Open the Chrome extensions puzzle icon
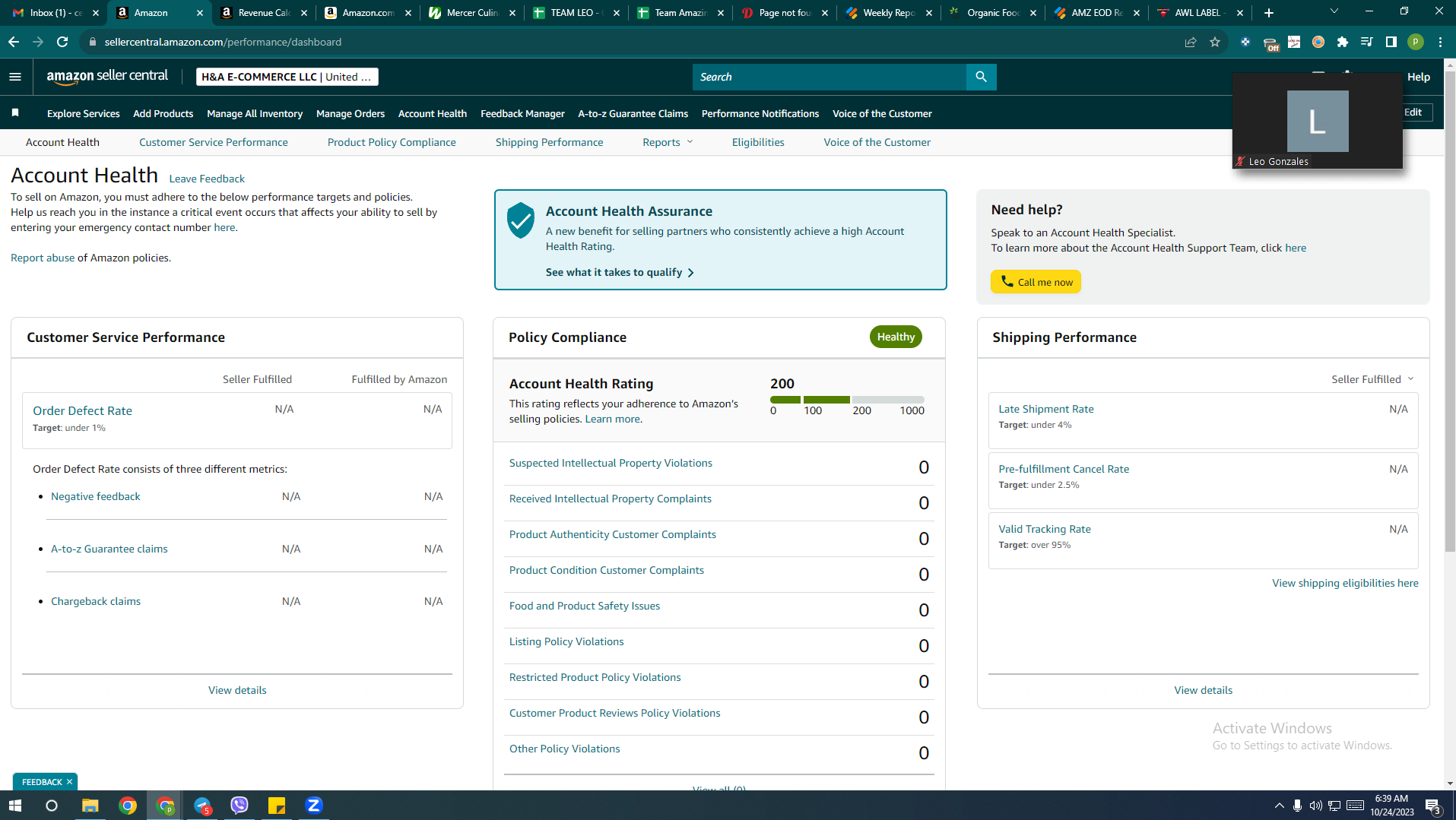Screen dimensions: 1456x820 1343,42
